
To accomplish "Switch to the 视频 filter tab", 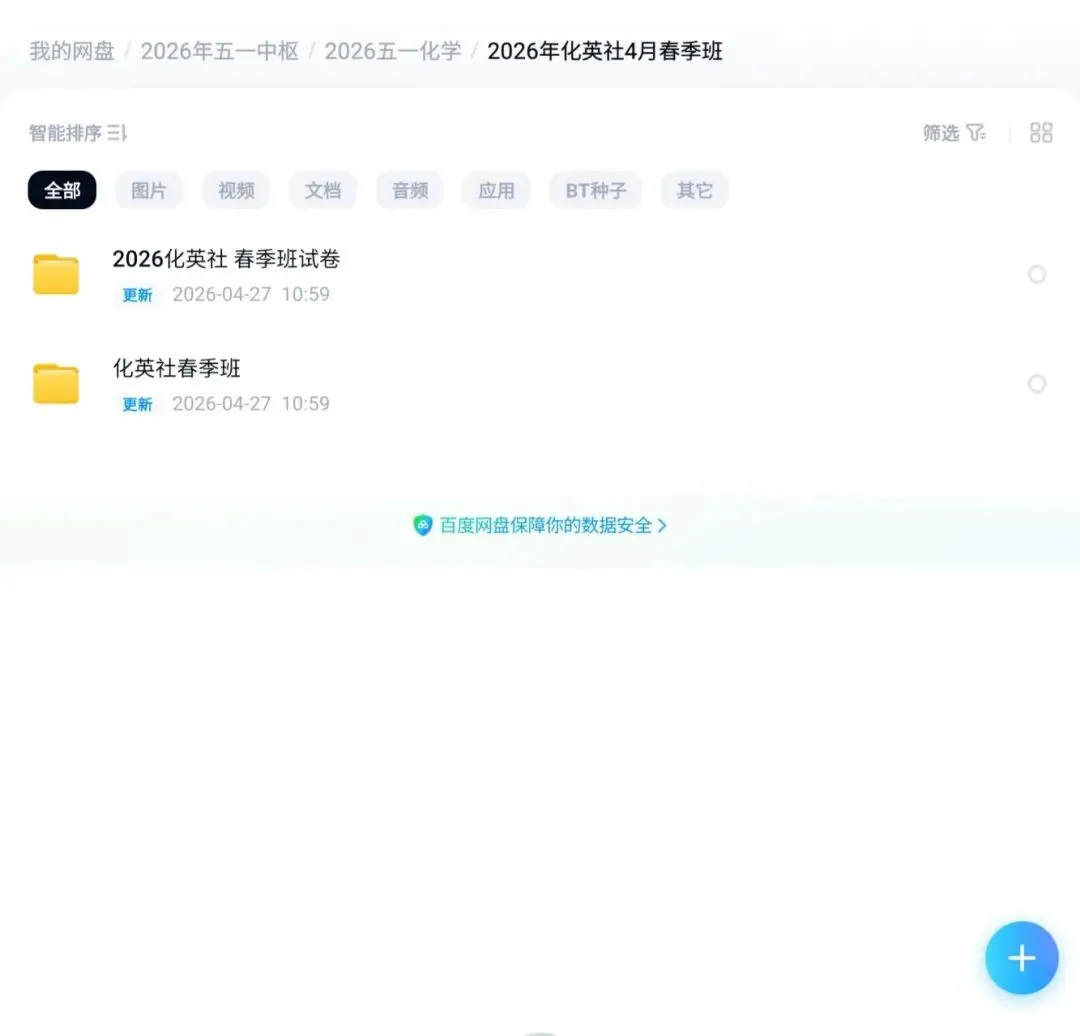I will pos(236,189).
